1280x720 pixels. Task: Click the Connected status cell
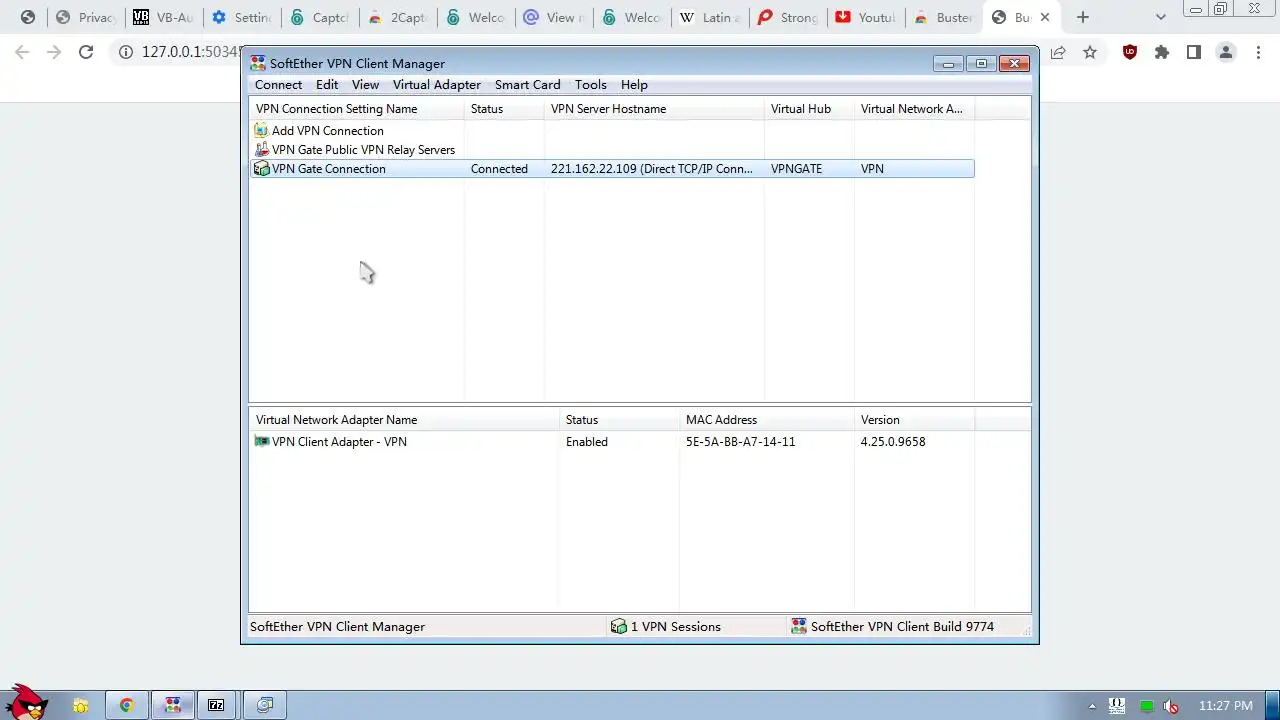(499, 168)
